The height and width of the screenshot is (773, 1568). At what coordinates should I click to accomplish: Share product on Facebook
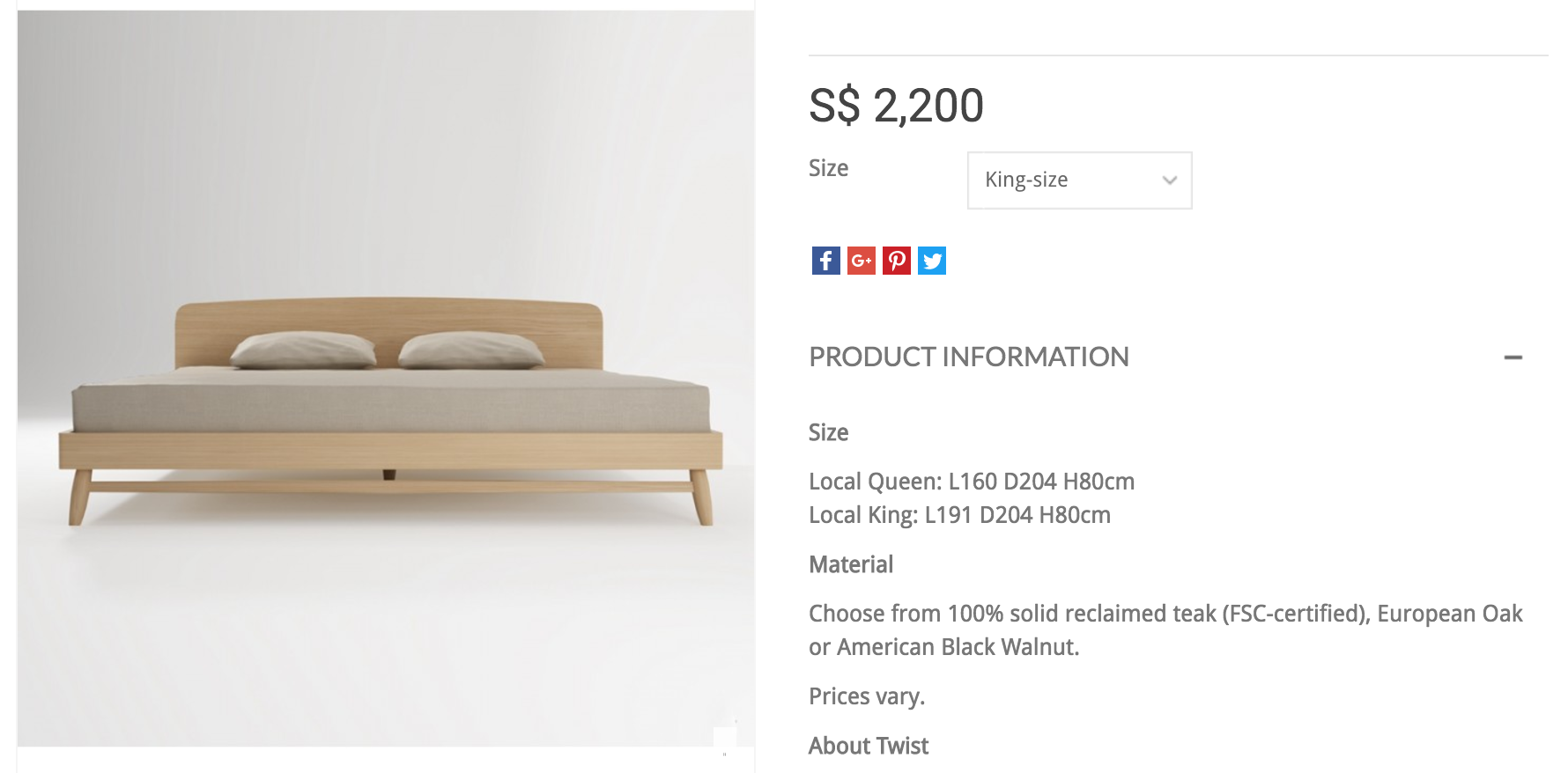coord(825,261)
